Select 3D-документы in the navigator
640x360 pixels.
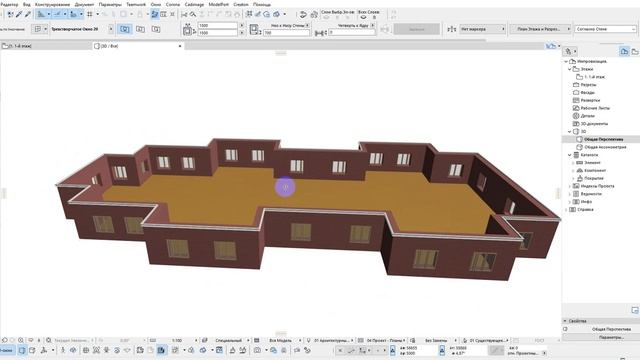[x=594, y=124]
